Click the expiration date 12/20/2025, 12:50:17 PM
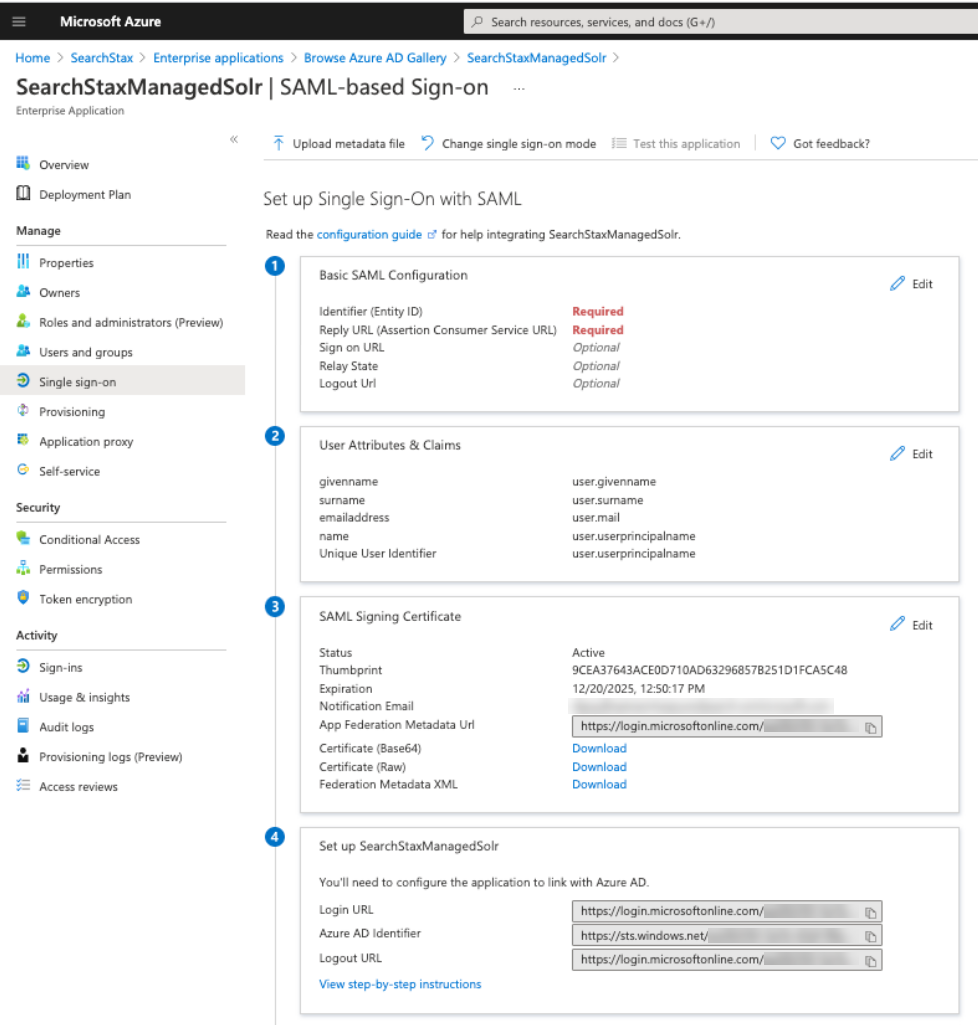This screenshot has height=1025, width=978. pos(638,689)
